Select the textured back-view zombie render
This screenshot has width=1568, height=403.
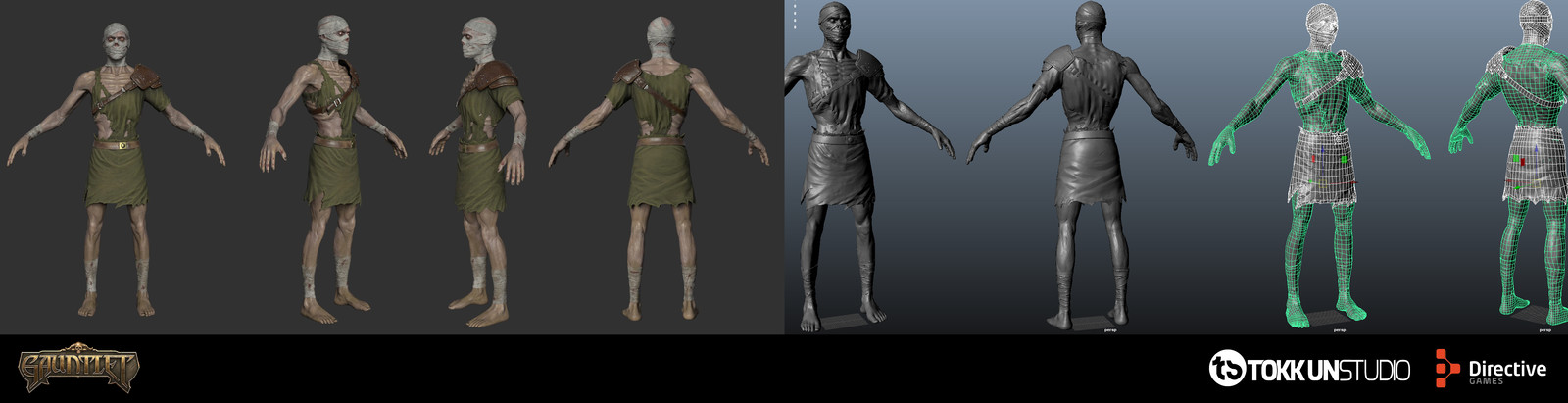click(x=659, y=167)
